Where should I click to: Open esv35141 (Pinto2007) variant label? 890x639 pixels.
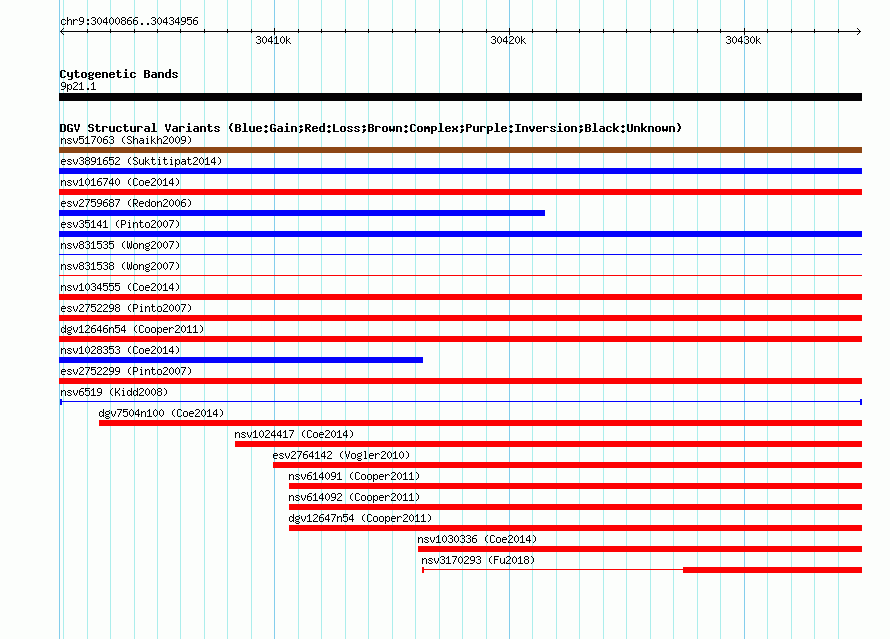120,224
